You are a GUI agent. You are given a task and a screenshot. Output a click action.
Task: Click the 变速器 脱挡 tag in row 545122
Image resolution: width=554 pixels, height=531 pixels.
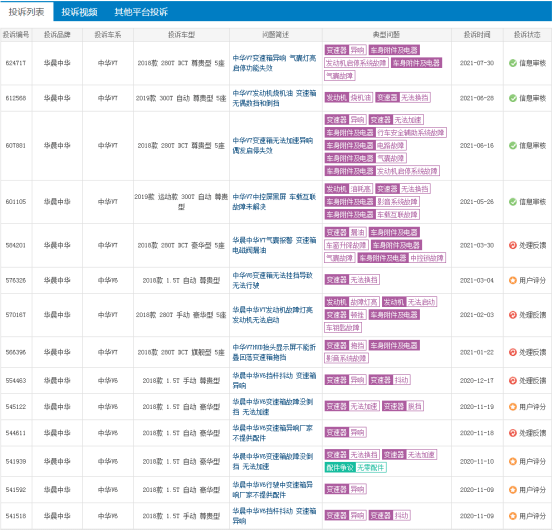[403, 406]
